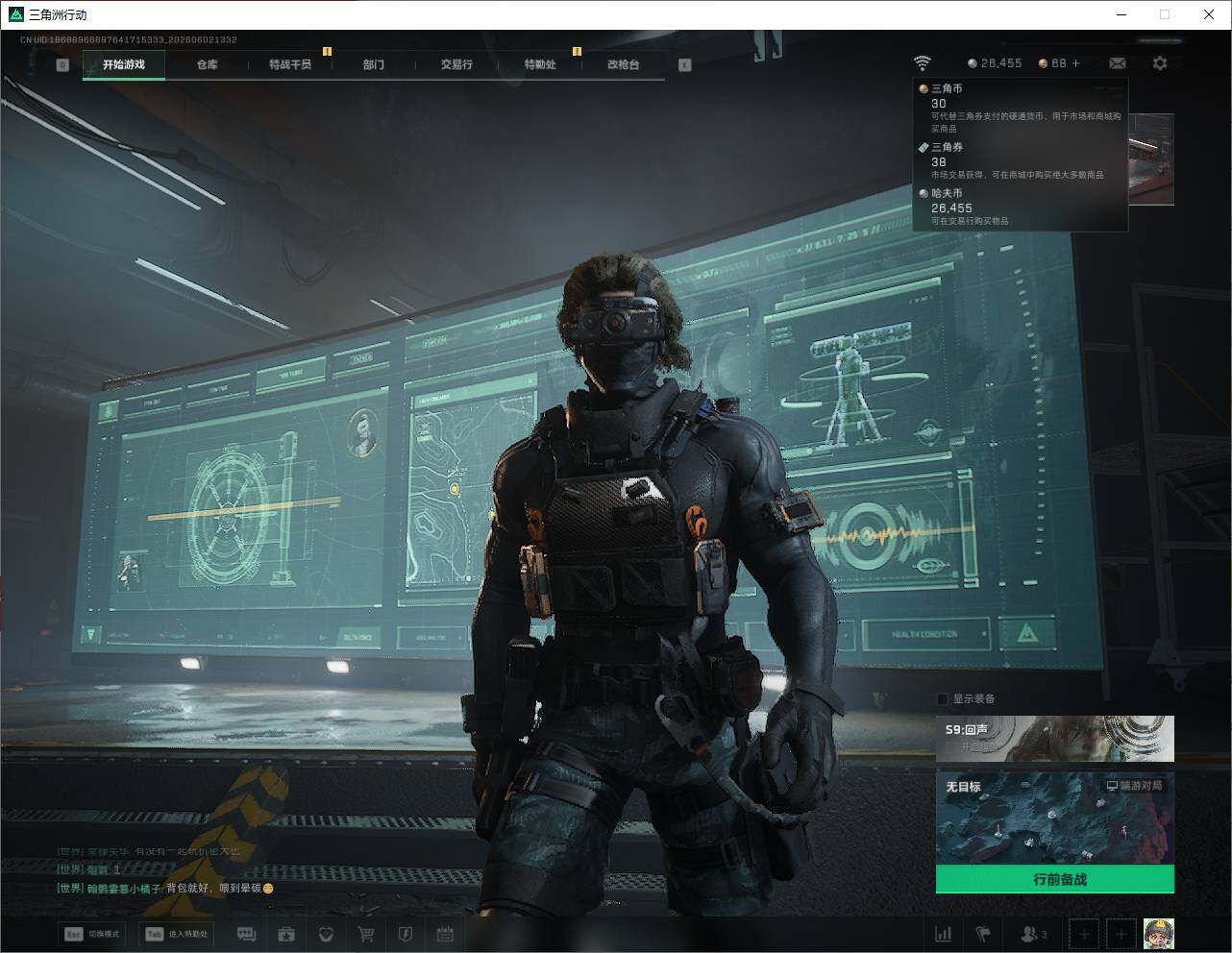Click the first empty teammate plus slot
The height and width of the screenshot is (953, 1232).
tap(1084, 934)
